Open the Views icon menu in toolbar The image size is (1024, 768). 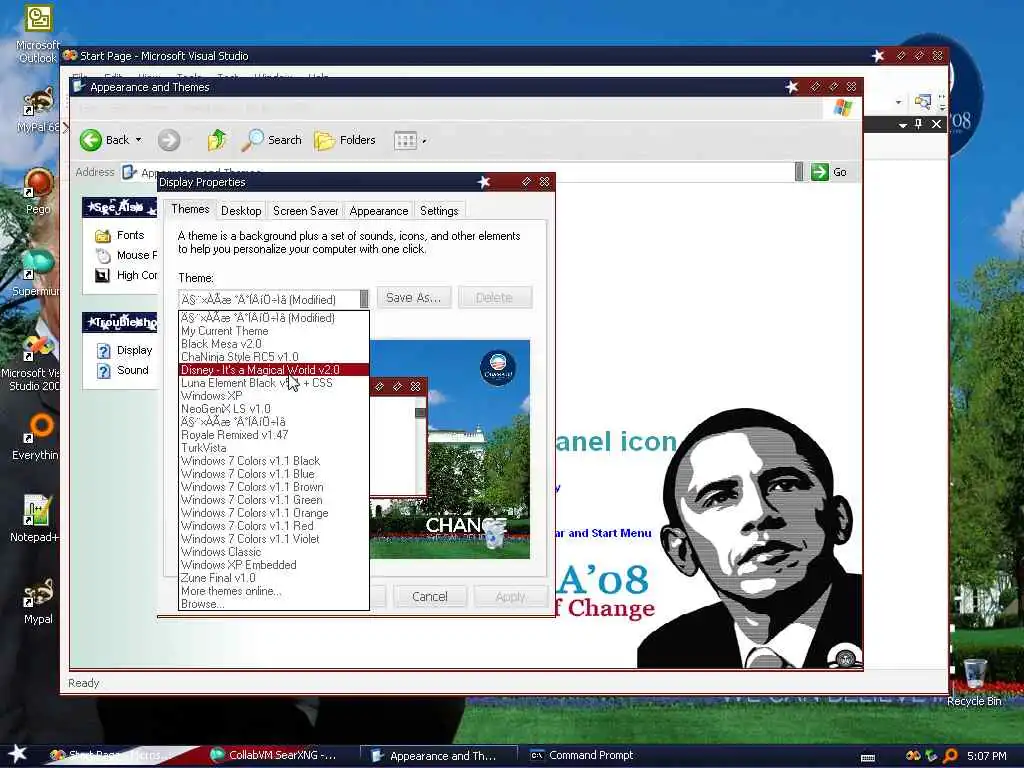point(406,140)
